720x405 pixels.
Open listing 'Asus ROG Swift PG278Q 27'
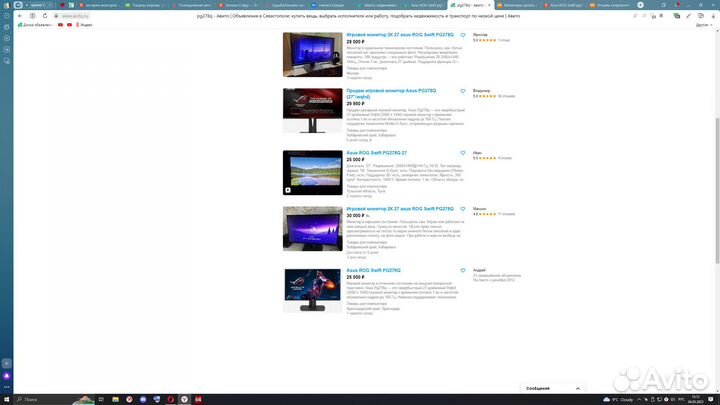[x=376, y=153]
